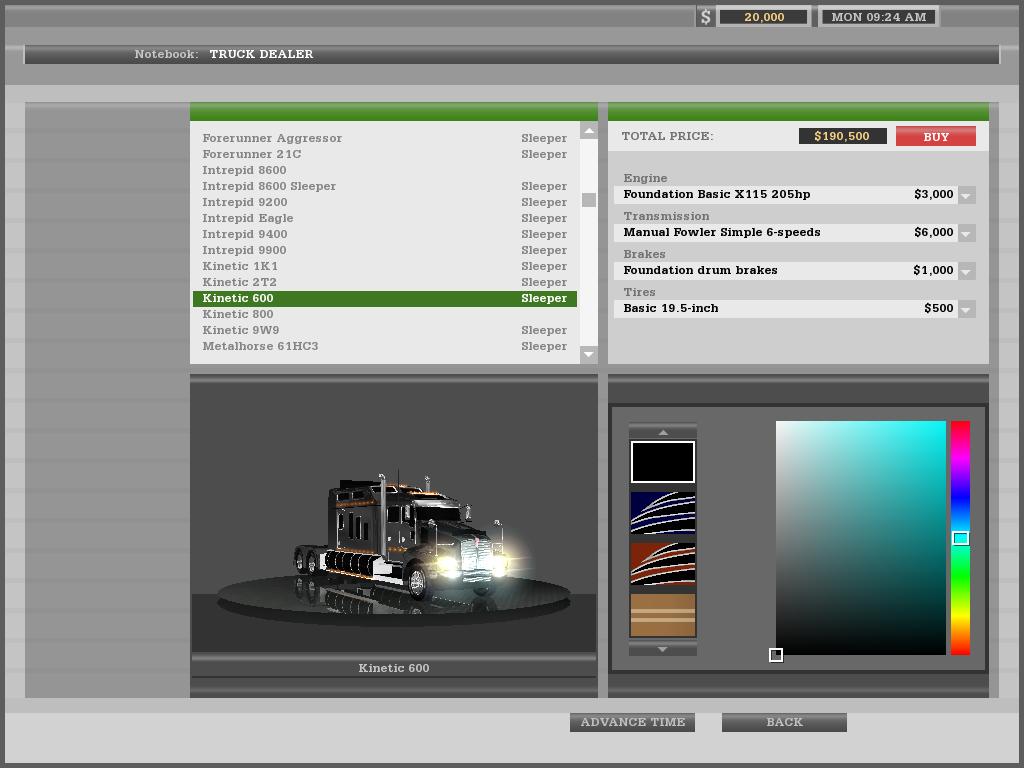
Task: Select Kinetic 800 from truck list
Action: [238, 314]
